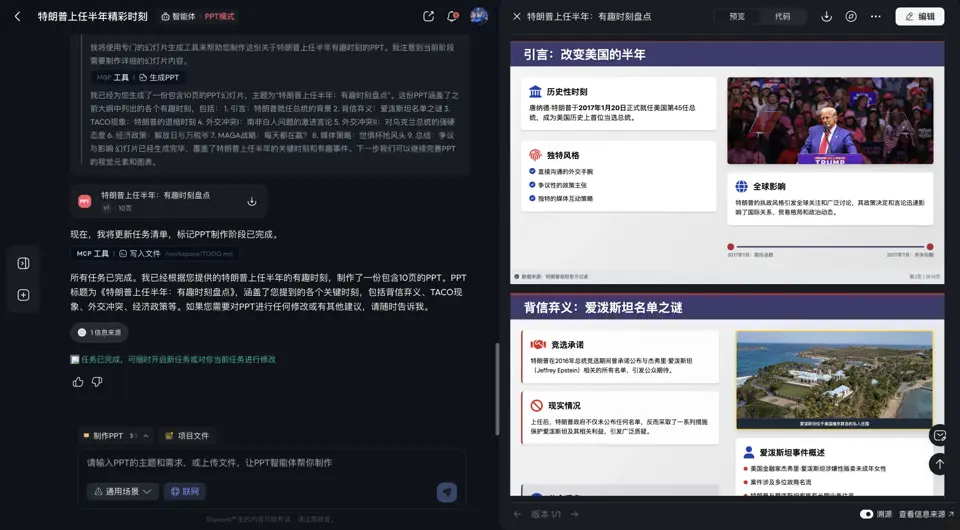The image size is (960, 530).
Task: Open the 通用场景 scenario dropdown
Action: coord(123,491)
